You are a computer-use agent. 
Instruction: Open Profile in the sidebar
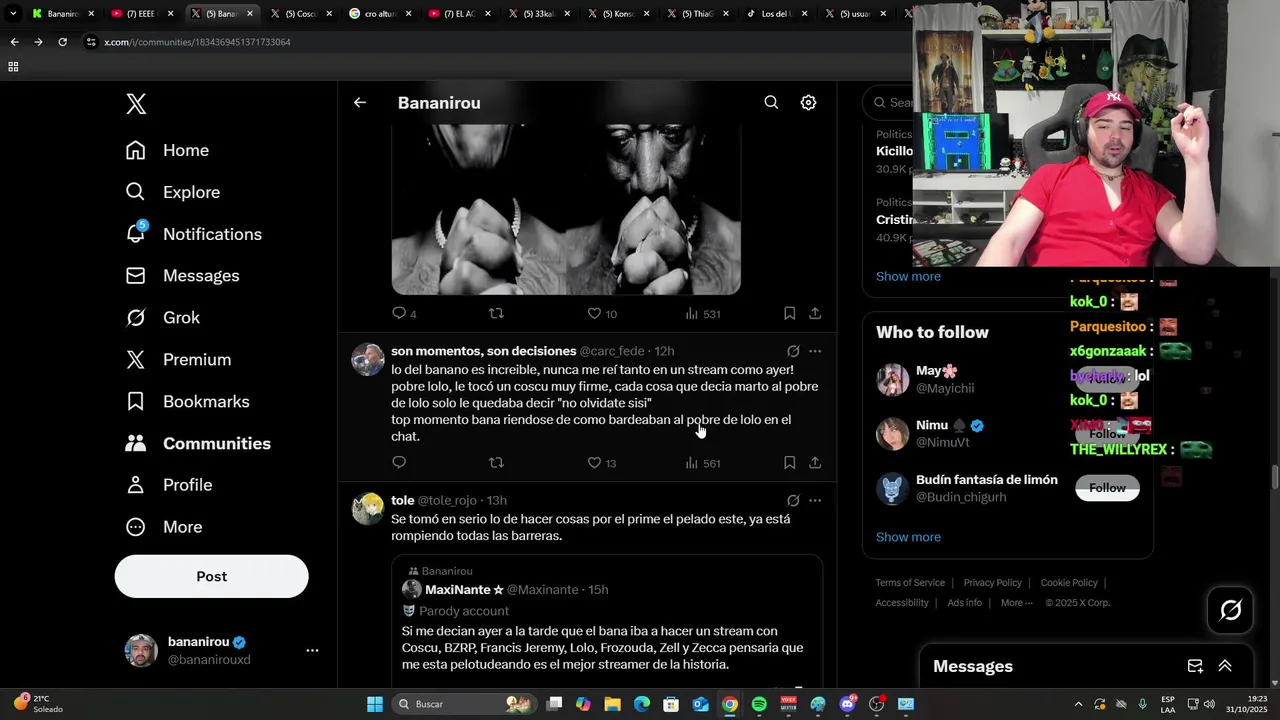(x=169, y=485)
